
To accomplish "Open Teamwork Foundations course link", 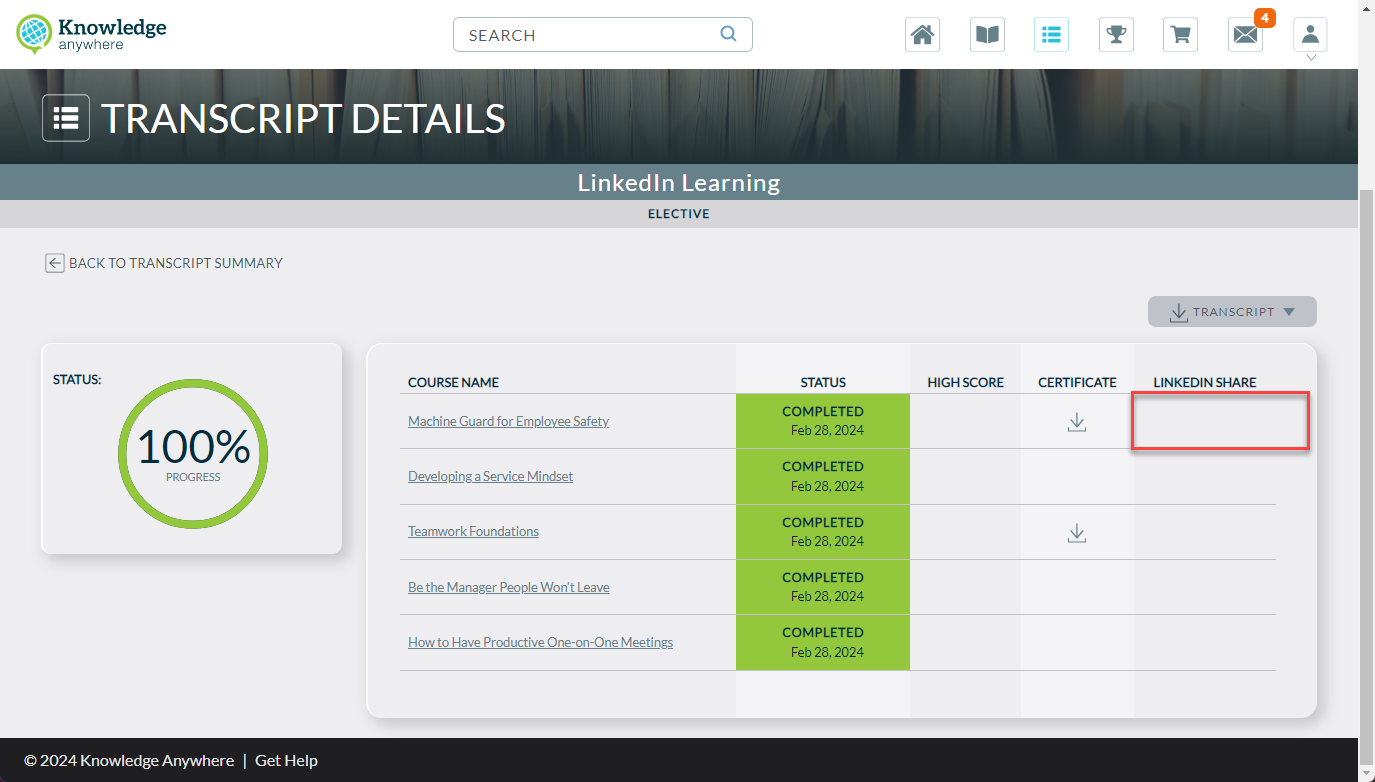I will [x=473, y=531].
